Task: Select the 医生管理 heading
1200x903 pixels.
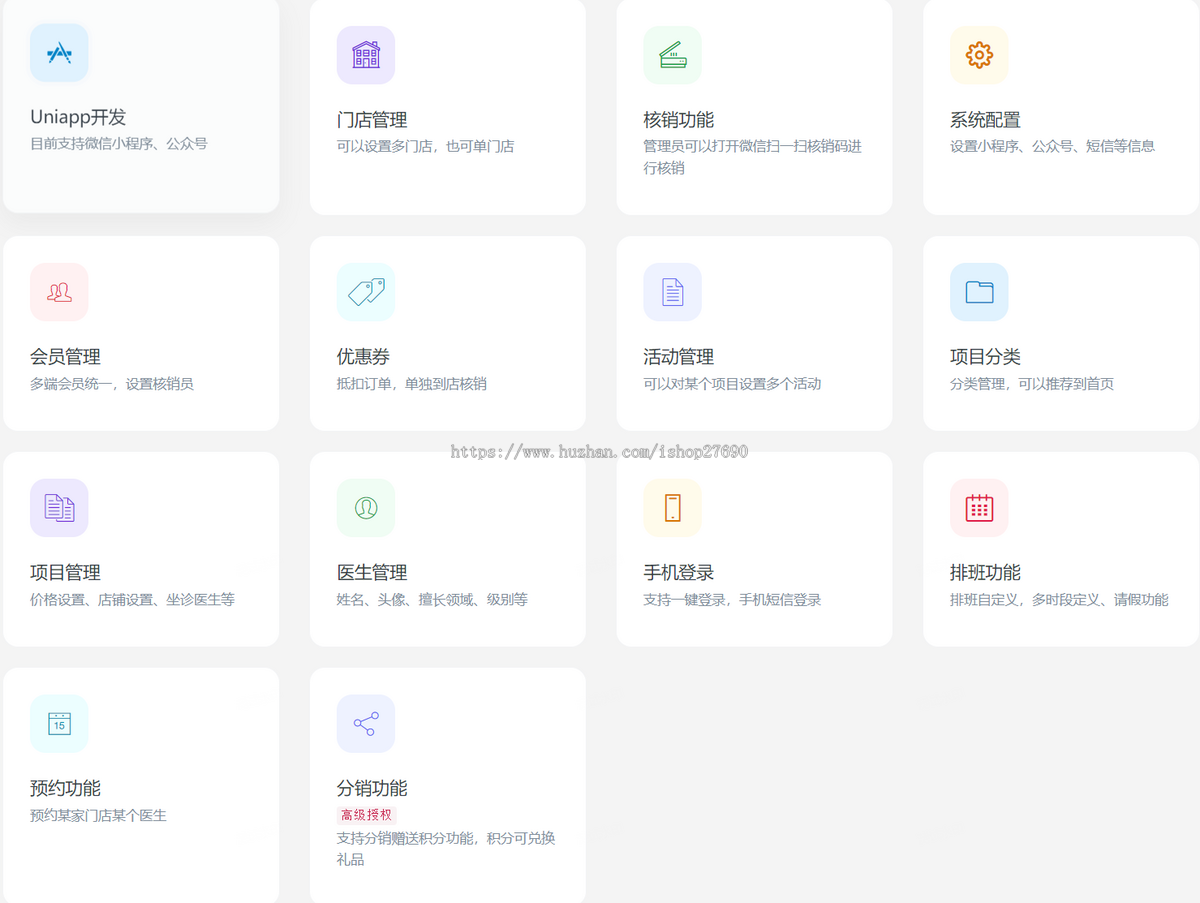Action: tap(372, 573)
